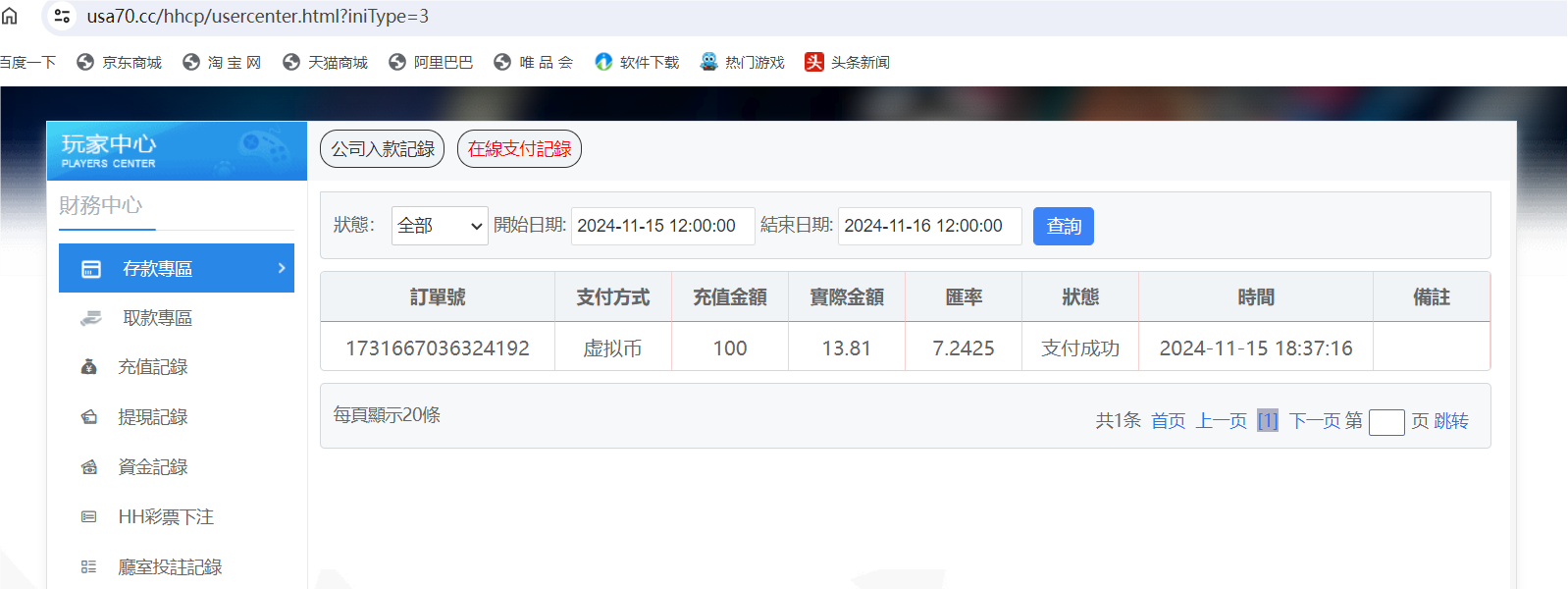The height and width of the screenshot is (589, 1568).
Task: Open the 狀態 全部 dropdown
Action: [x=440, y=226]
